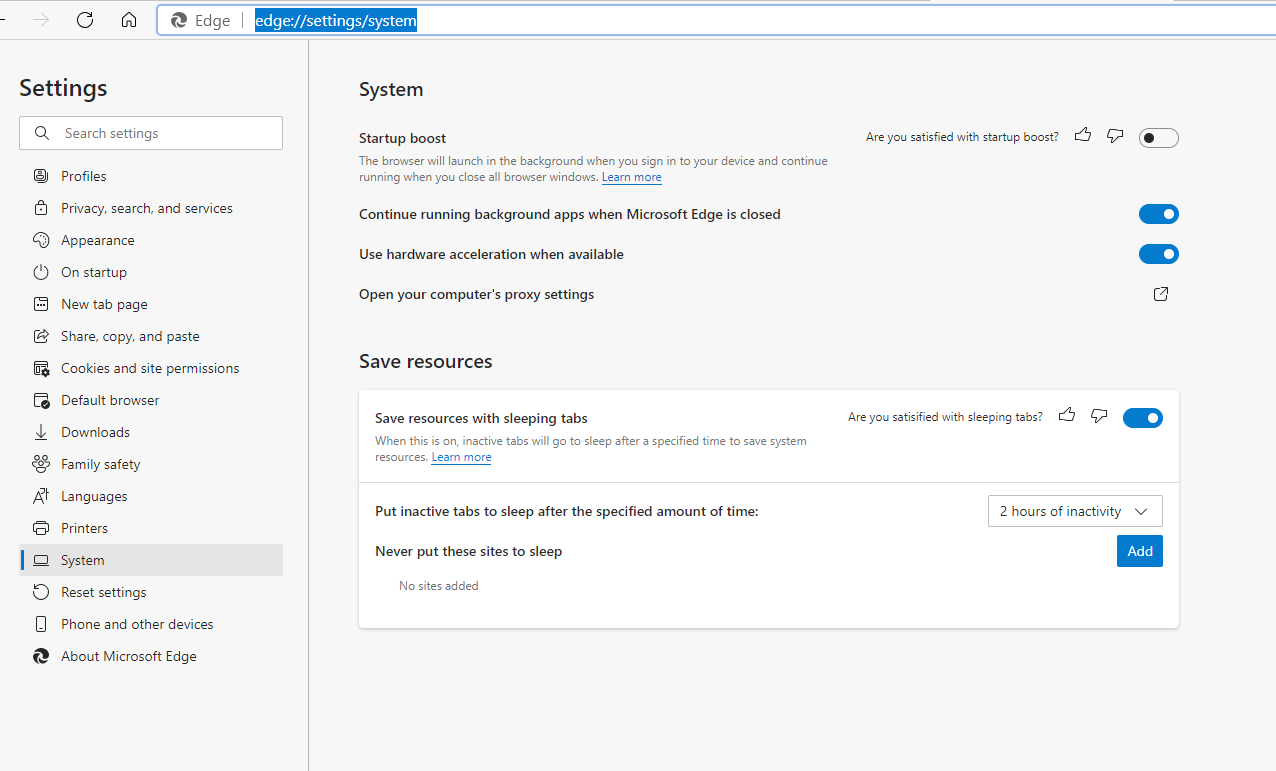Open Downloads settings section
Viewport: 1276px width, 771px height.
[x=151, y=432]
